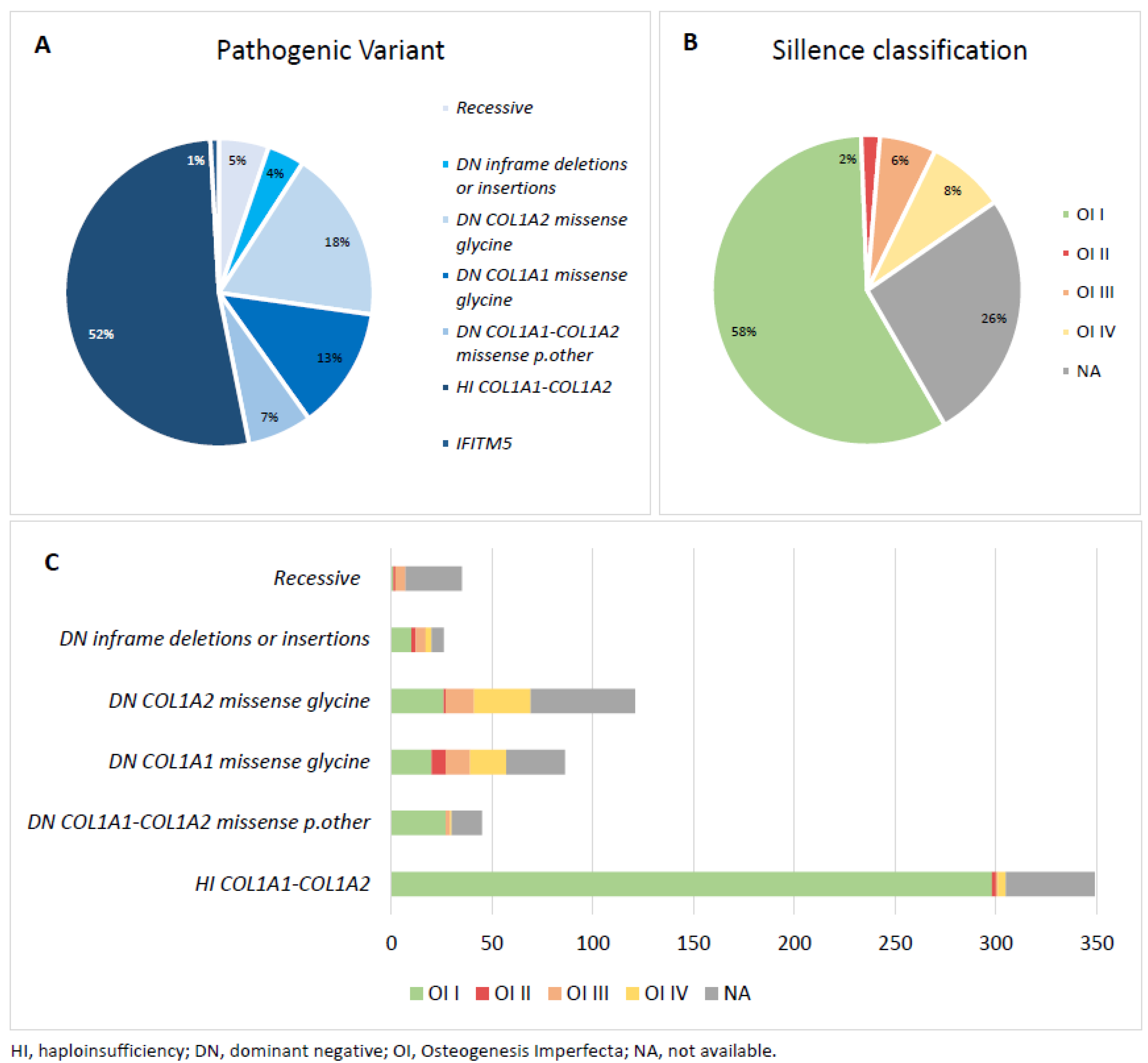Click the Sillence classification chart title

coord(899,50)
